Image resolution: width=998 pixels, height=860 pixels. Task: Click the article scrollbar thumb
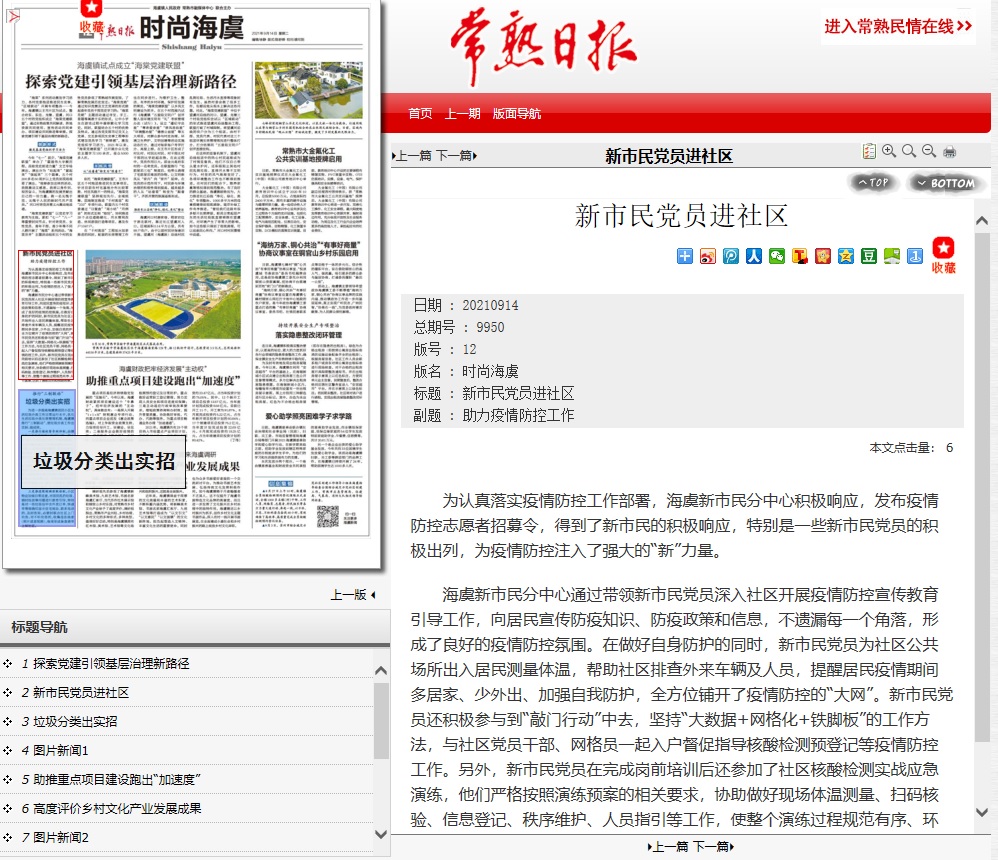(x=982, y=489)
